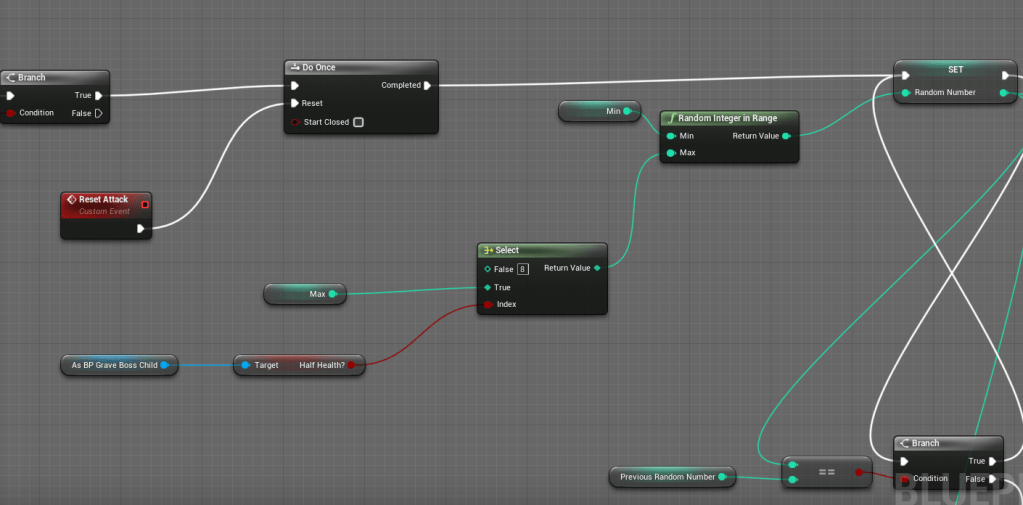Screen dimensions: 1023x505
Task: Select the Random Integer in Range node title
Action: 728,118
